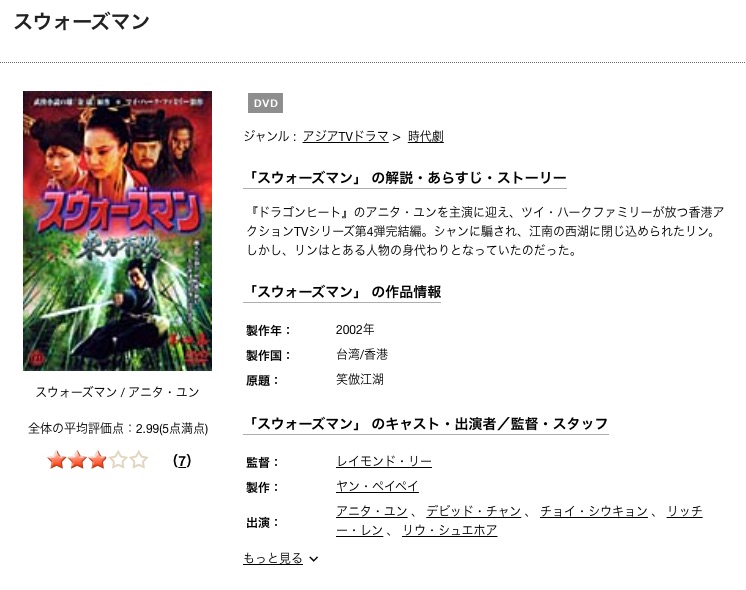Click the second orange rating star
The height and width of the screenshot is (590, 746).
tap(77, 460)
